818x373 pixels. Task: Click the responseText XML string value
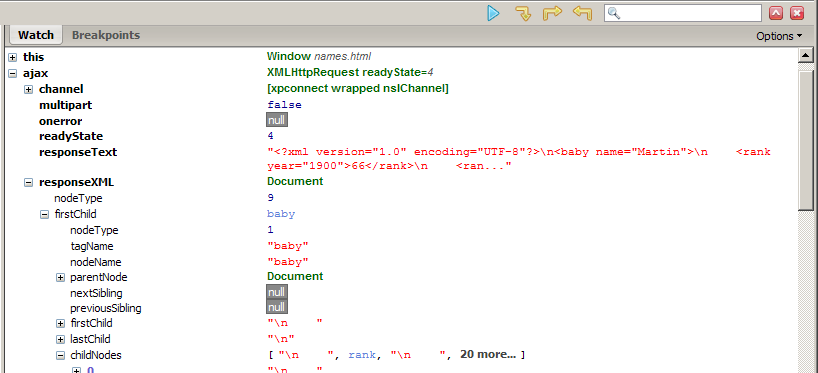pyautogui.click(x=519, y=159)
